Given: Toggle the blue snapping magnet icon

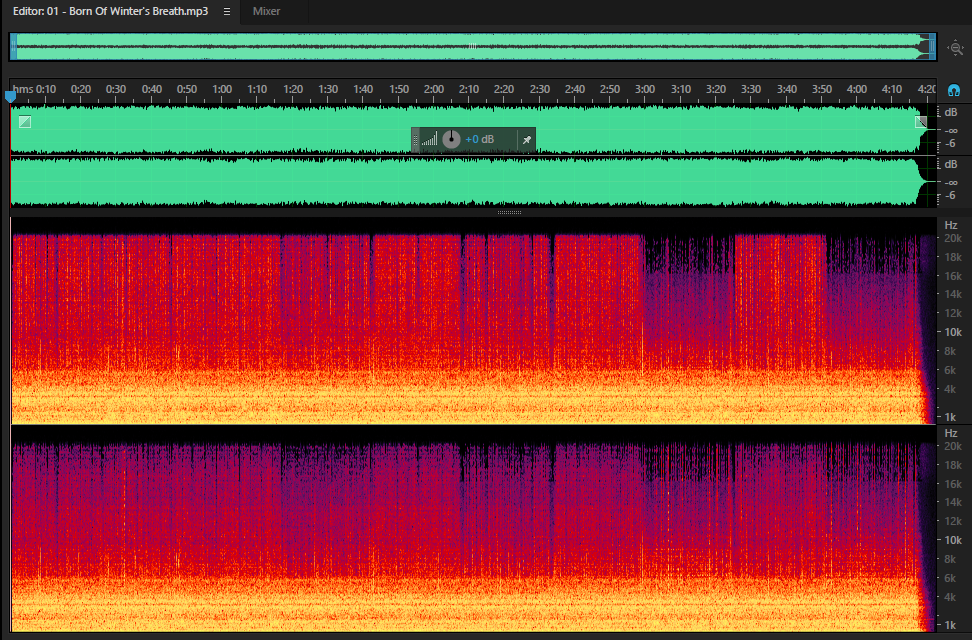Looking at the screenshot, I should [x=954, y=91].
